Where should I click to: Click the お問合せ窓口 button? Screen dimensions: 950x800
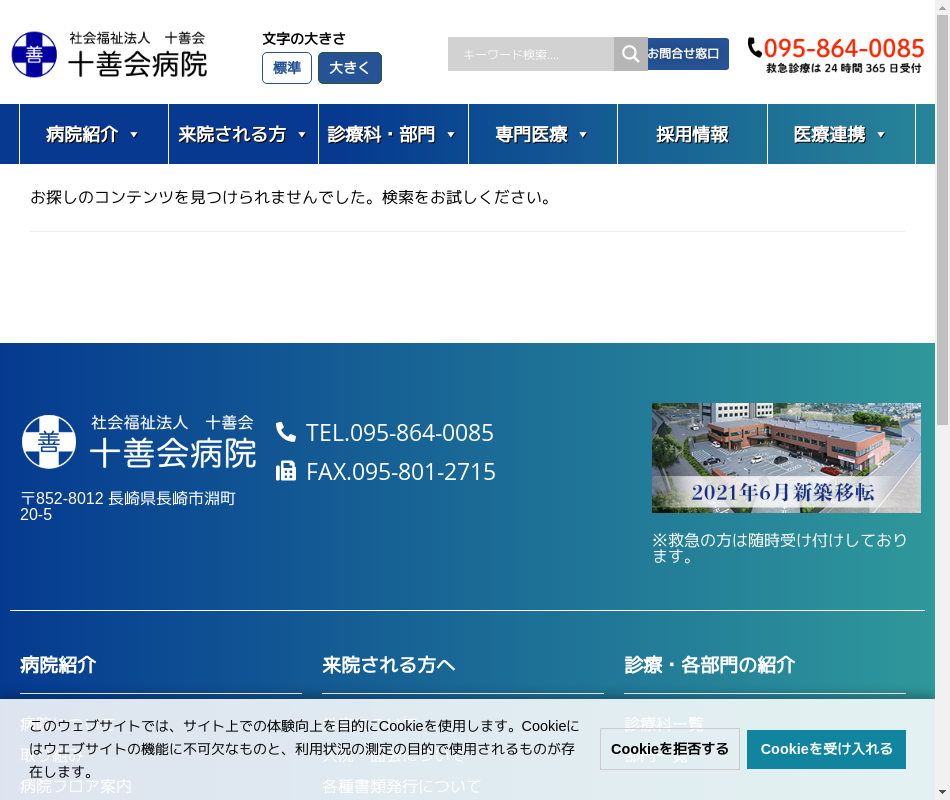click(x=685, y=54)
